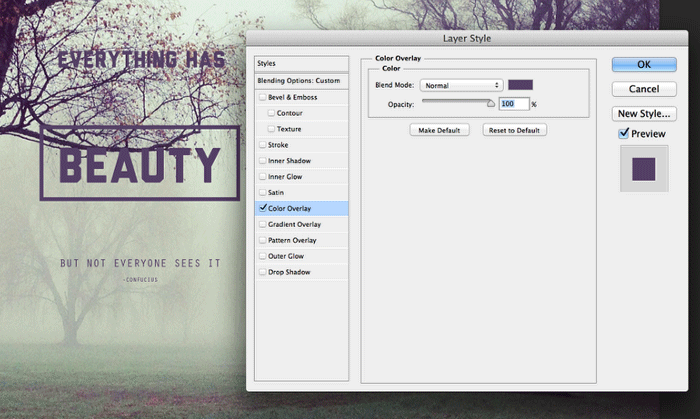Select the Gradient Overlay item
The image size is (700, 419).
294,224
